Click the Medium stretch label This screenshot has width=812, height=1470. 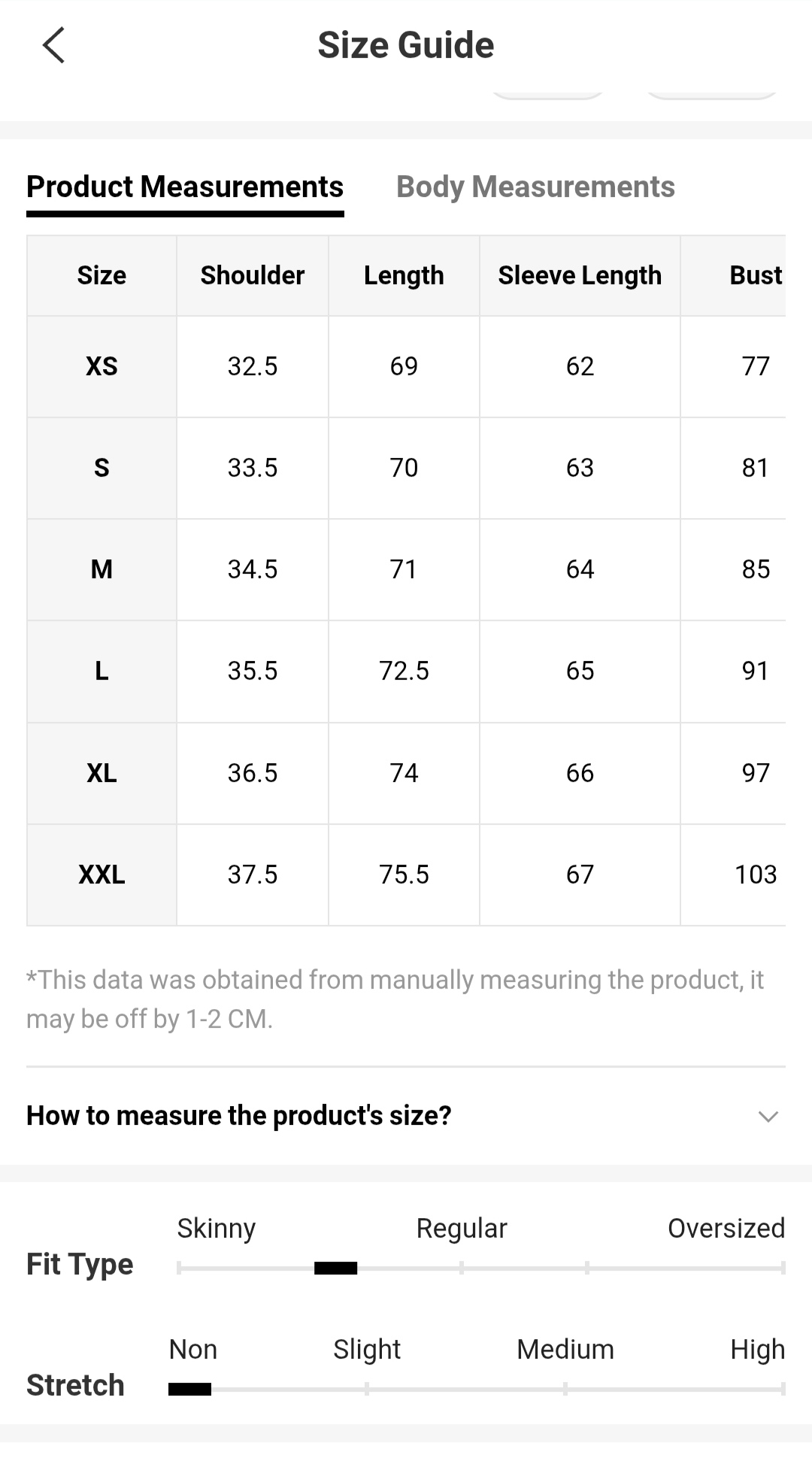click(565, 1349)
